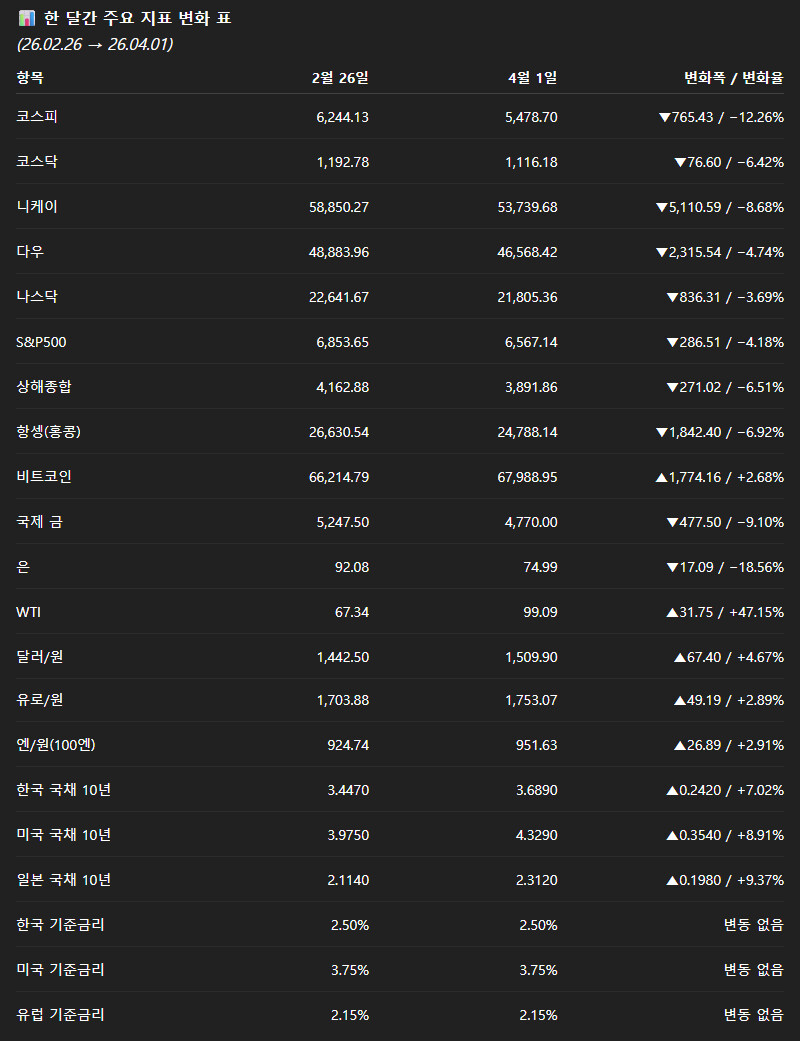The height and width of the screenshot is (1041, 800).
Task: Click the 국제 금 value 4,770.00
Action: tap(531, 522)
